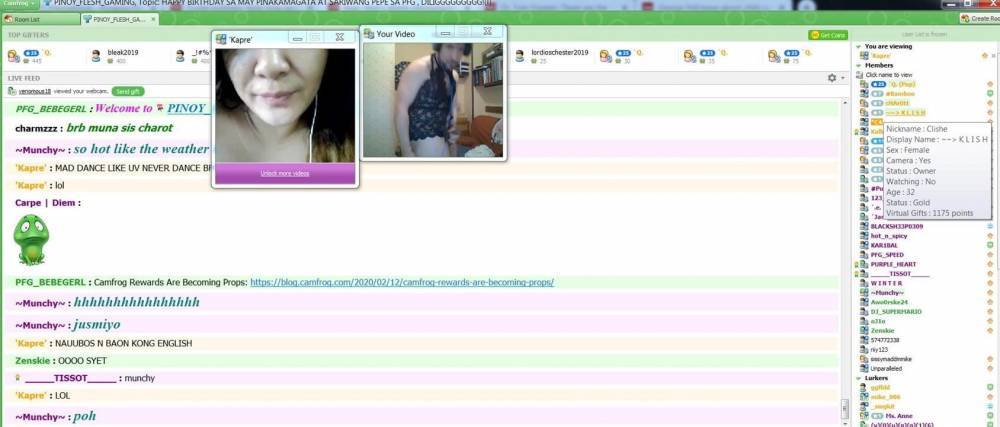Click the webcam icon in Your Video title
Image resolution: width=1000 pixels, height=427 pixels.
369,34
